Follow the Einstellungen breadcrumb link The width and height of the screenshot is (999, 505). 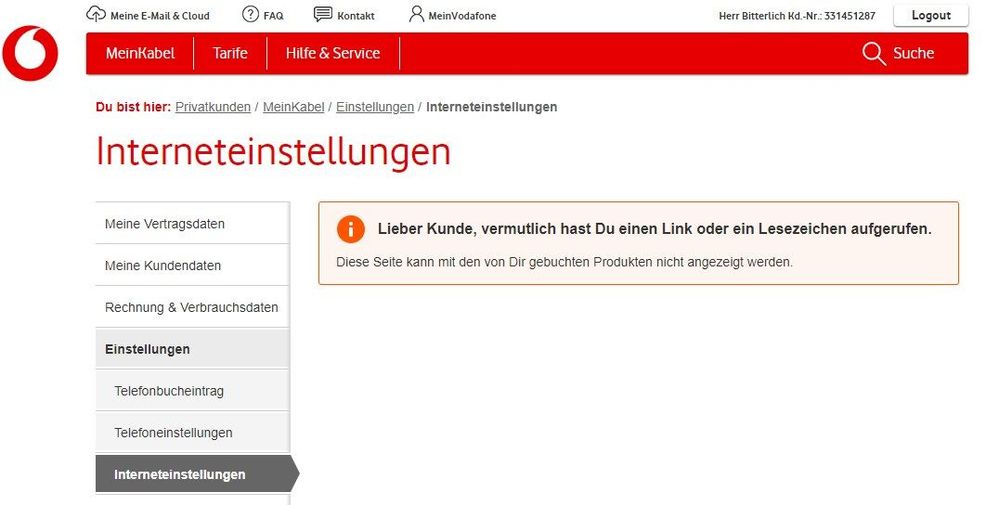(x=375, y=107)
